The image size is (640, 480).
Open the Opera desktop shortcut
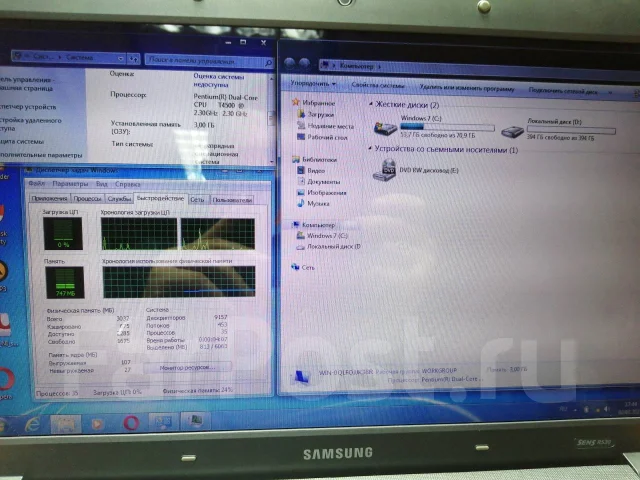pos(6,380)
